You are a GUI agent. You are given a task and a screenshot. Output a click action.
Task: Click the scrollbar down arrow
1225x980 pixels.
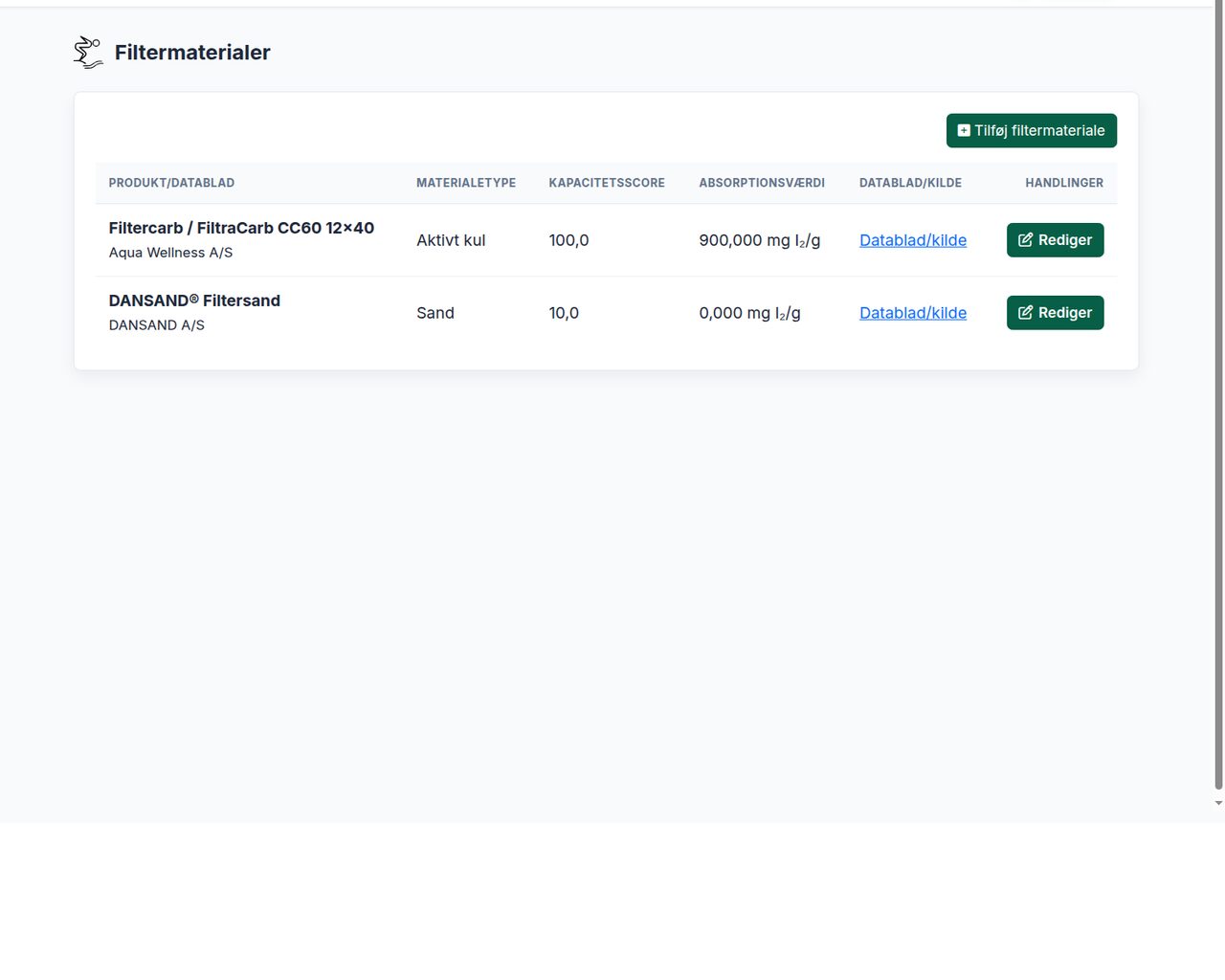(1218, 803)
